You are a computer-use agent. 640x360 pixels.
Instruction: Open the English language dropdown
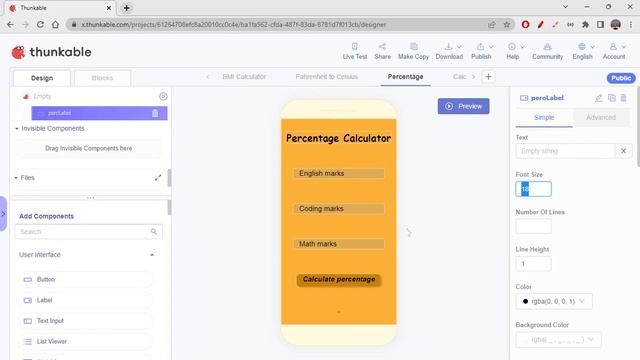pos(584,51)
